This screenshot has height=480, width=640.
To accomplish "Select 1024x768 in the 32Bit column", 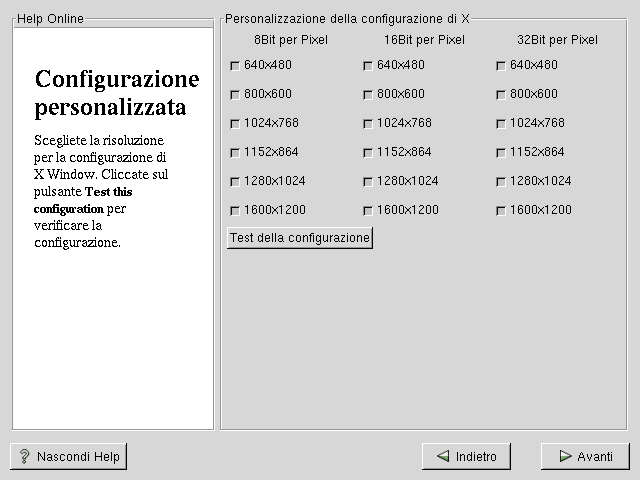I will (x=501, y=124).
